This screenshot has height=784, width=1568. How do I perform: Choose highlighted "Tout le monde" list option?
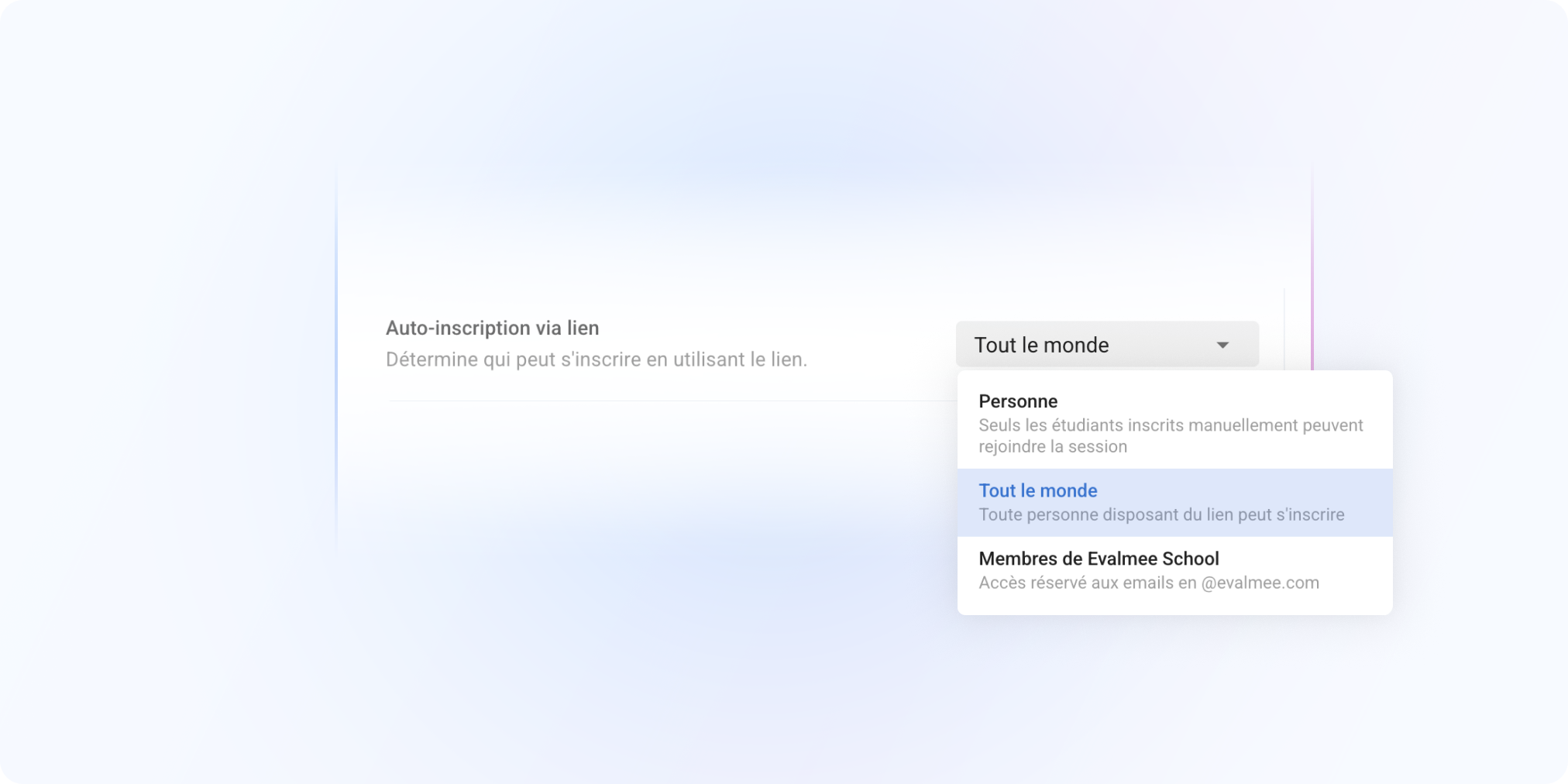coord(1038,490)
